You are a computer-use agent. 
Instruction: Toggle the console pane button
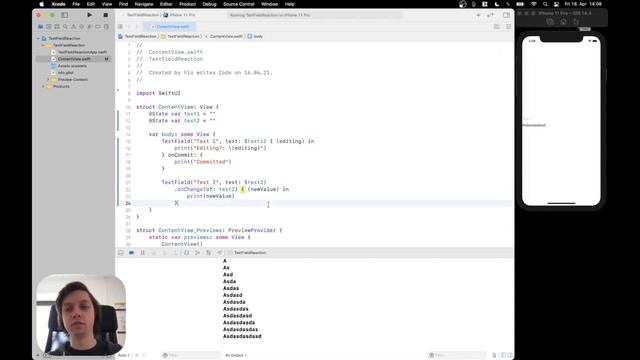[509, 355]
